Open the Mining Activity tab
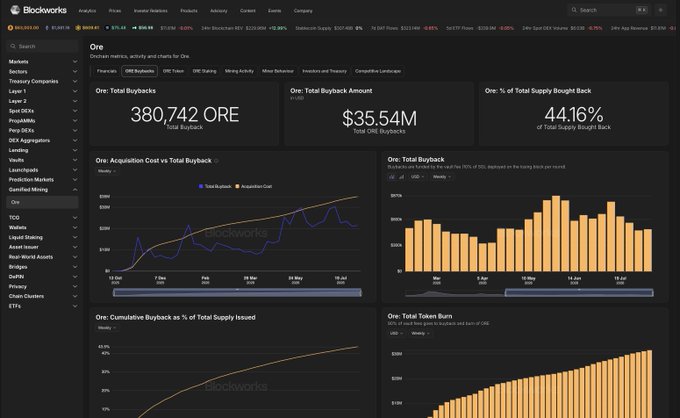 point(239,71)
